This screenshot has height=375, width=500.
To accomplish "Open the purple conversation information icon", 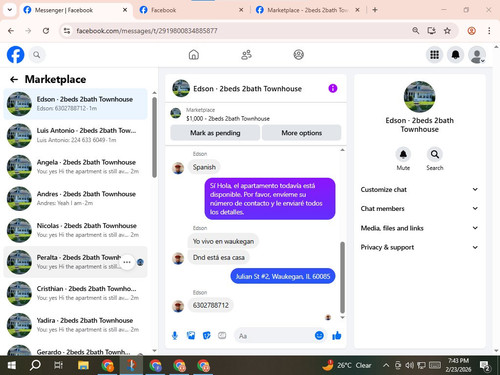I will point(333,88).
